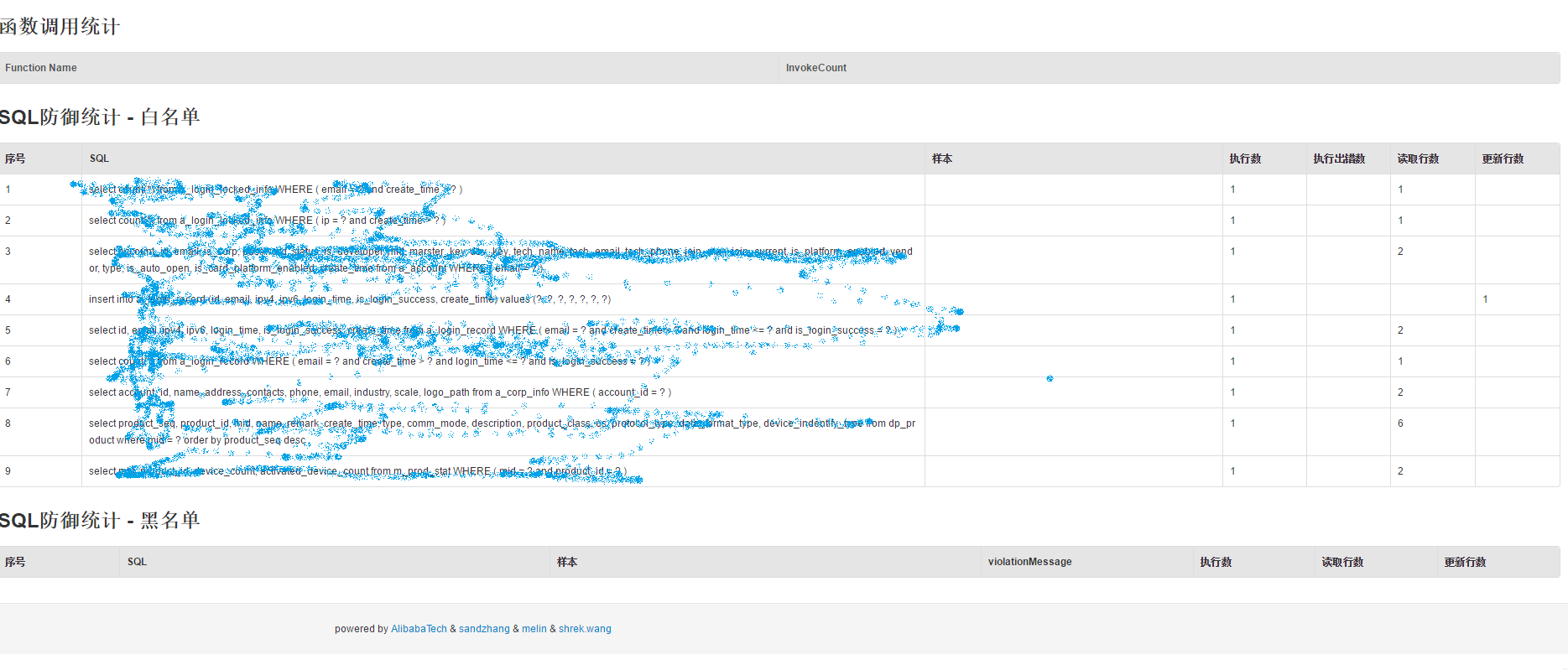Open the 执行数 link in whitelist row 7
1568x670 pixels.
1232,392
